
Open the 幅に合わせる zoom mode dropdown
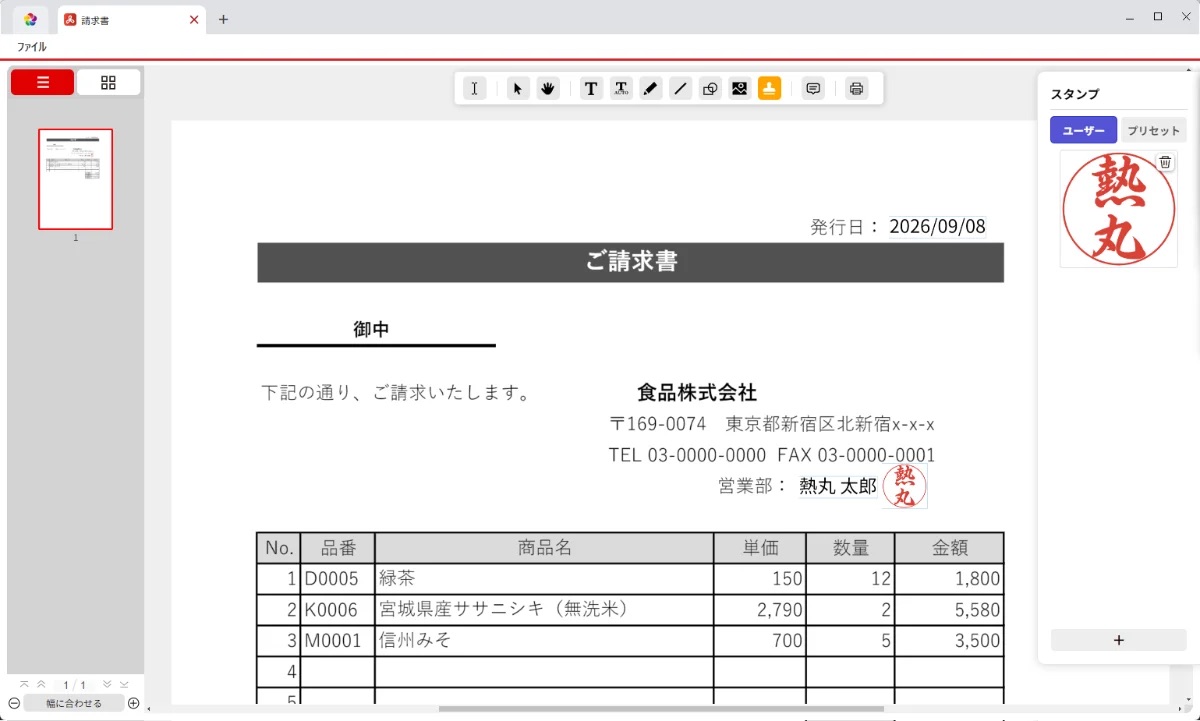74,703
